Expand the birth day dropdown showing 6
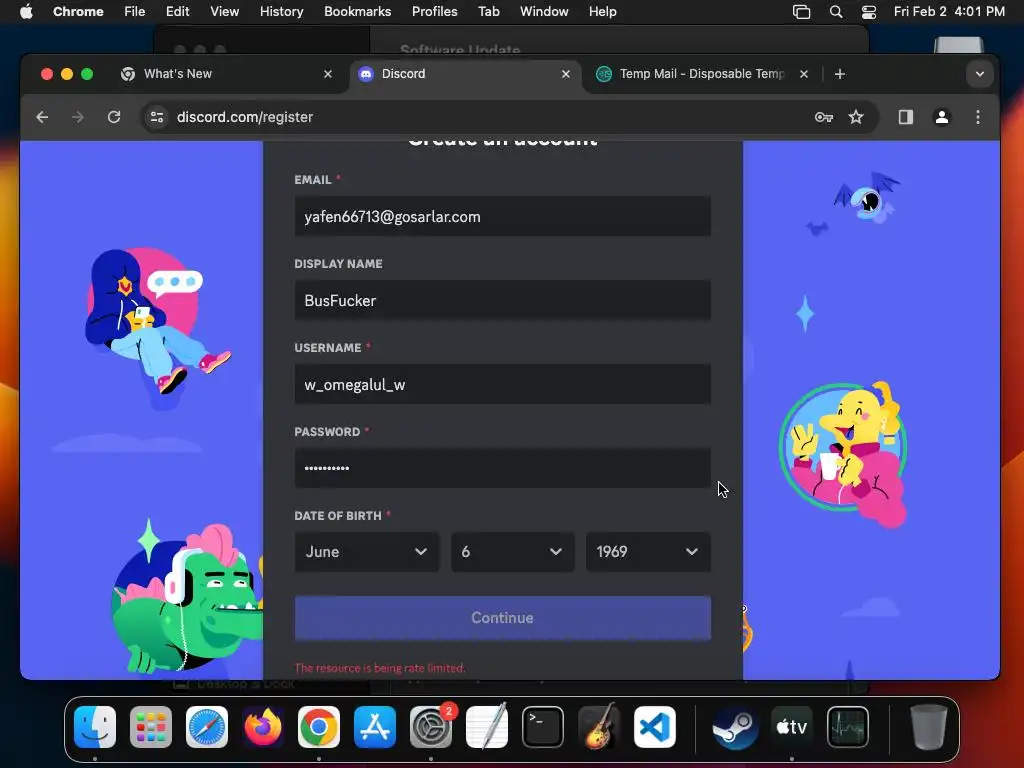The width and height of the screenshot is (1024, 768). 513,552
